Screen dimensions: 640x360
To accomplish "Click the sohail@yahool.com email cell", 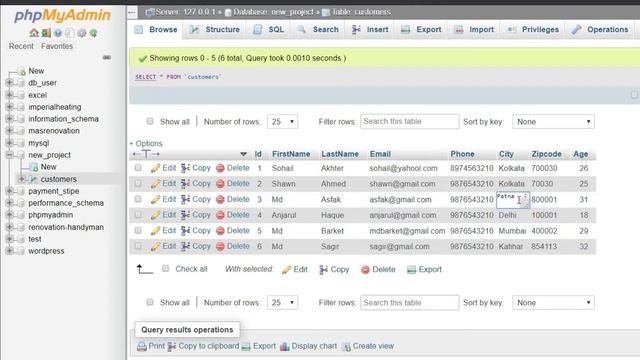I will click(x=403, y=168).
